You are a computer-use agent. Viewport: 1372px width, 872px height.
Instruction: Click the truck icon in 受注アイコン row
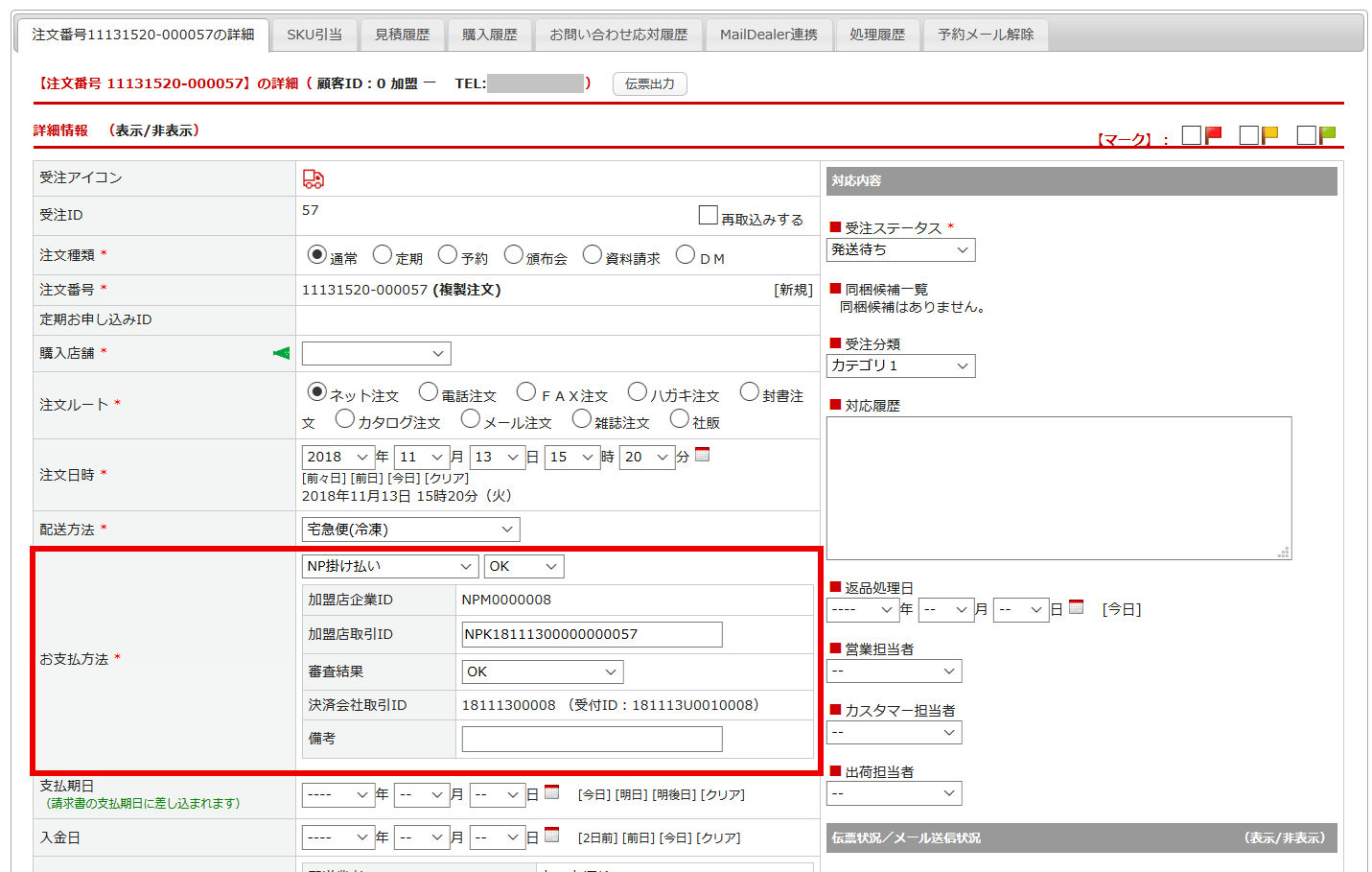314,179
